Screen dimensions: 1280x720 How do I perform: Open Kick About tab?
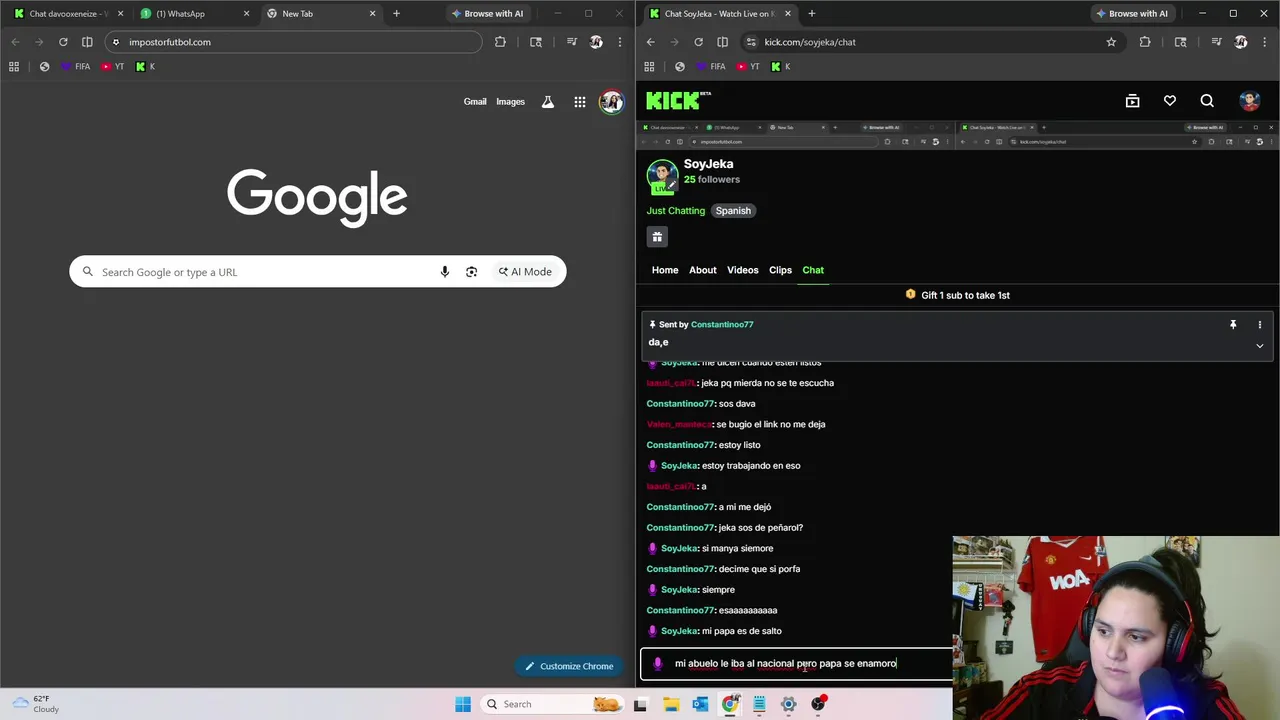(x=703, y=270)
